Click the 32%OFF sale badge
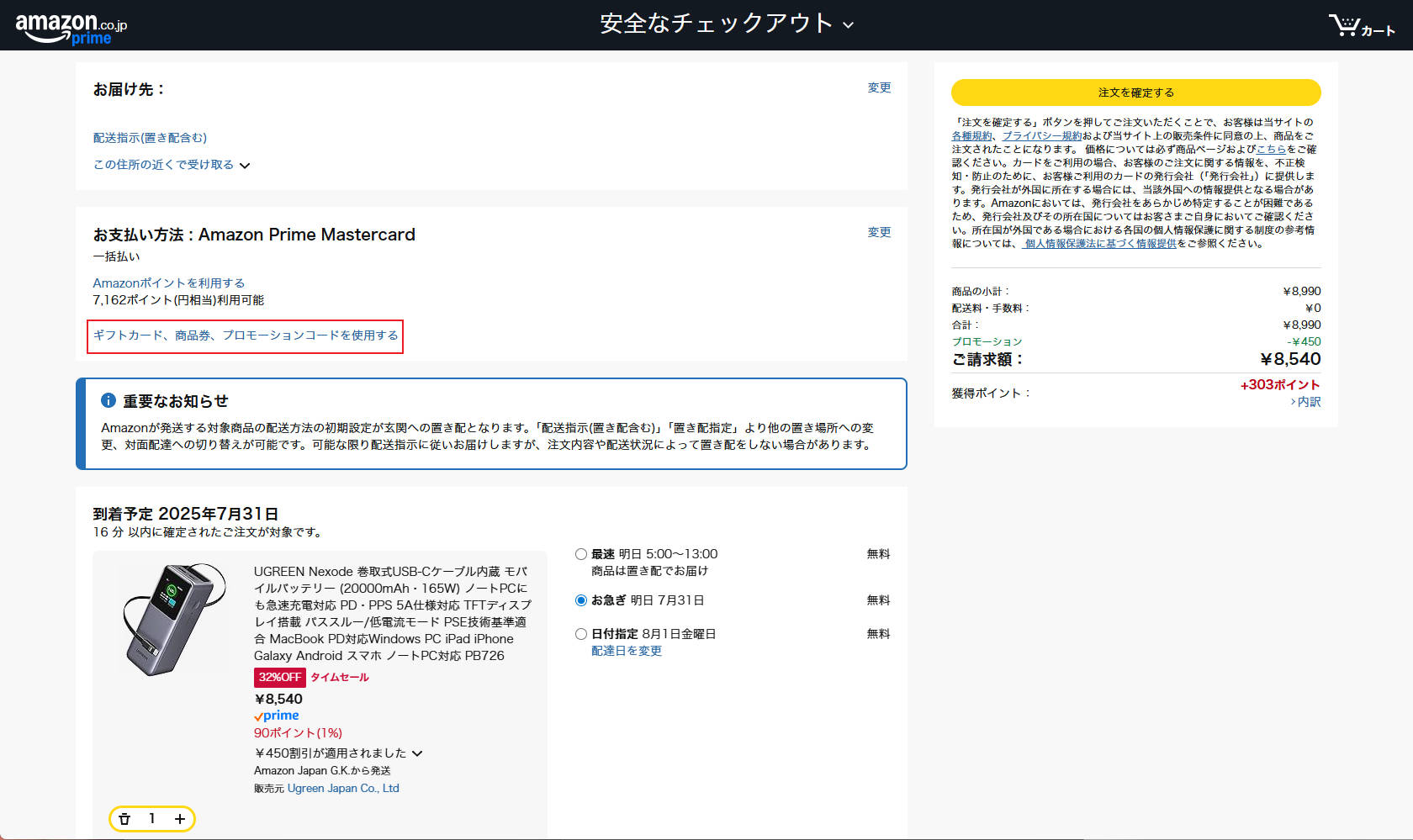The image size is (1413, 840). [279, 677]
